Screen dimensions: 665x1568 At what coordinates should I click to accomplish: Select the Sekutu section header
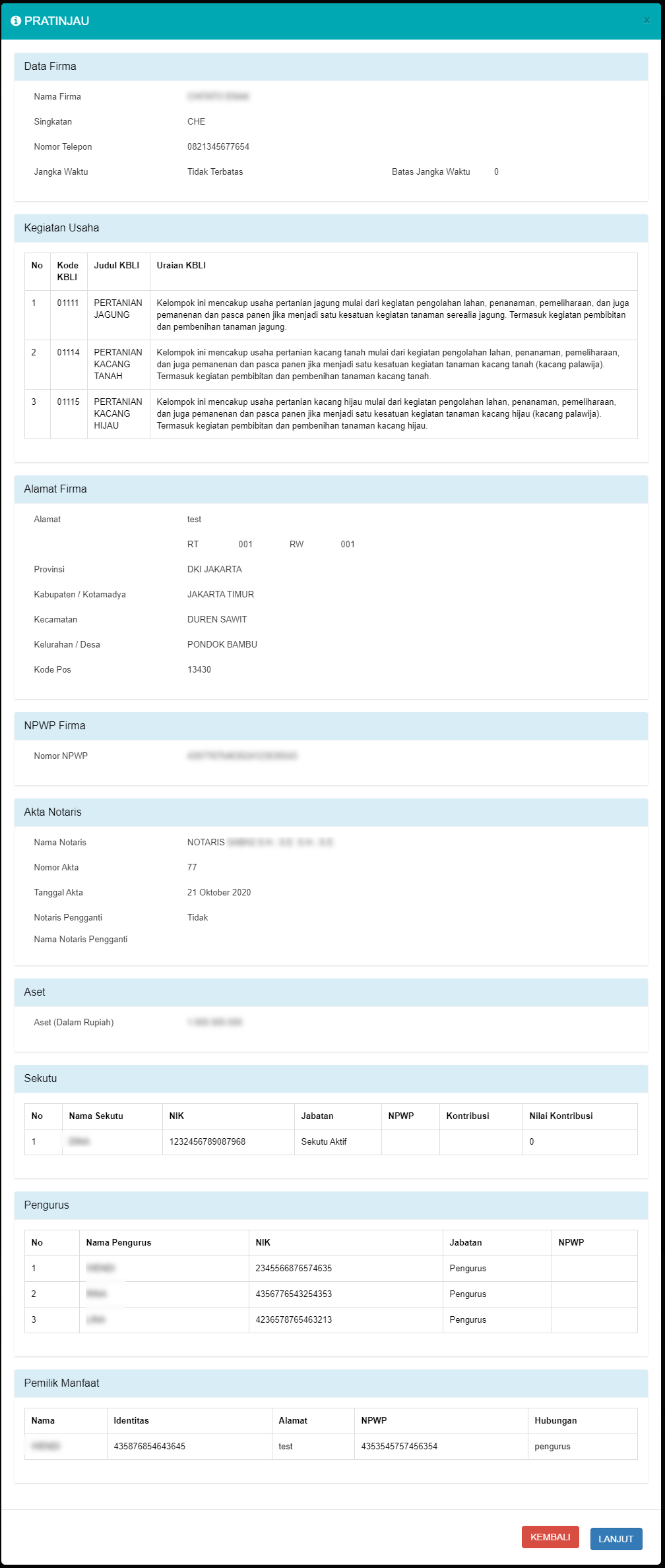(x=40, y=1079)
